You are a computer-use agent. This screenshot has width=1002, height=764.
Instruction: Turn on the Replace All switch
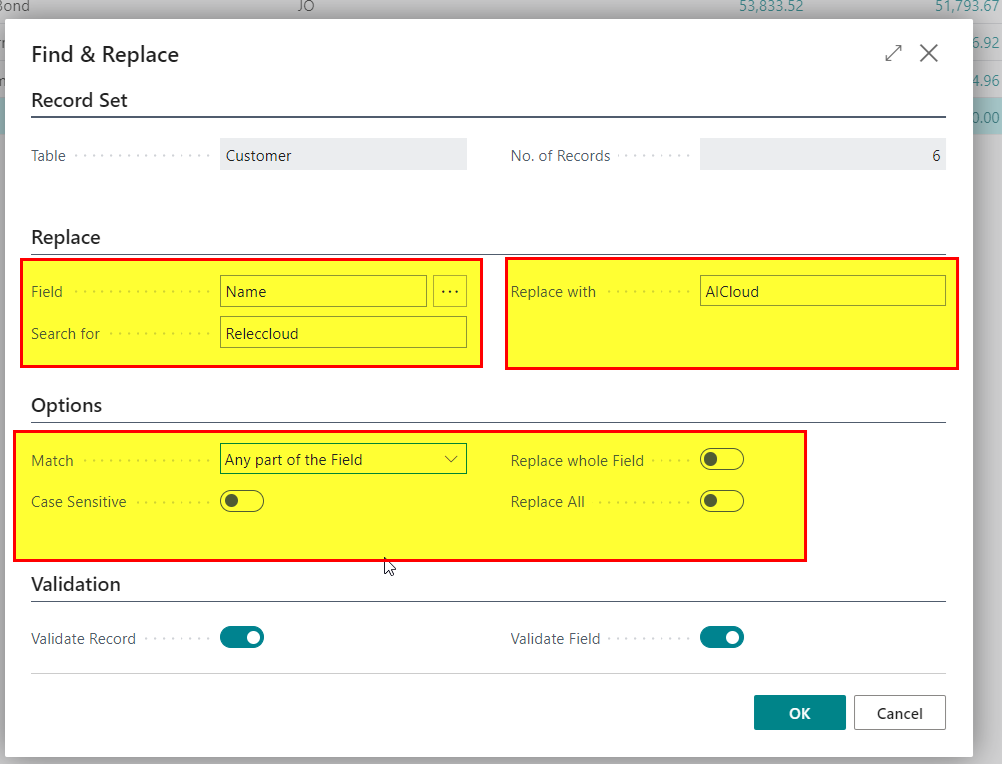[x=721, y=501]
